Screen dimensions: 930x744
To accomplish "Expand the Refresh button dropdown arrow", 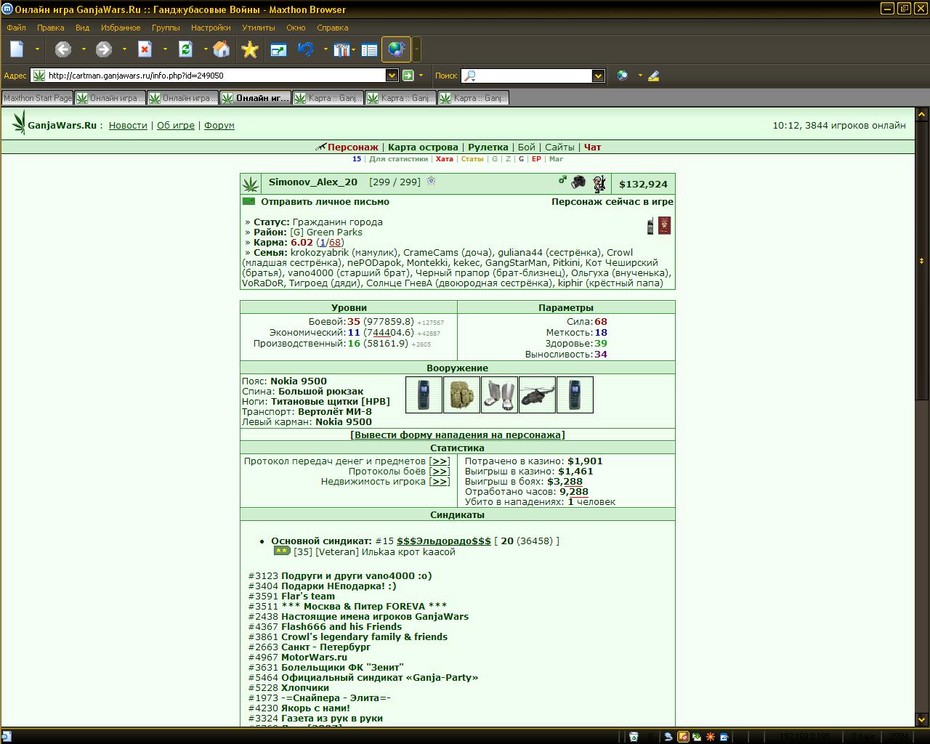I will click(x=205, y=49).
